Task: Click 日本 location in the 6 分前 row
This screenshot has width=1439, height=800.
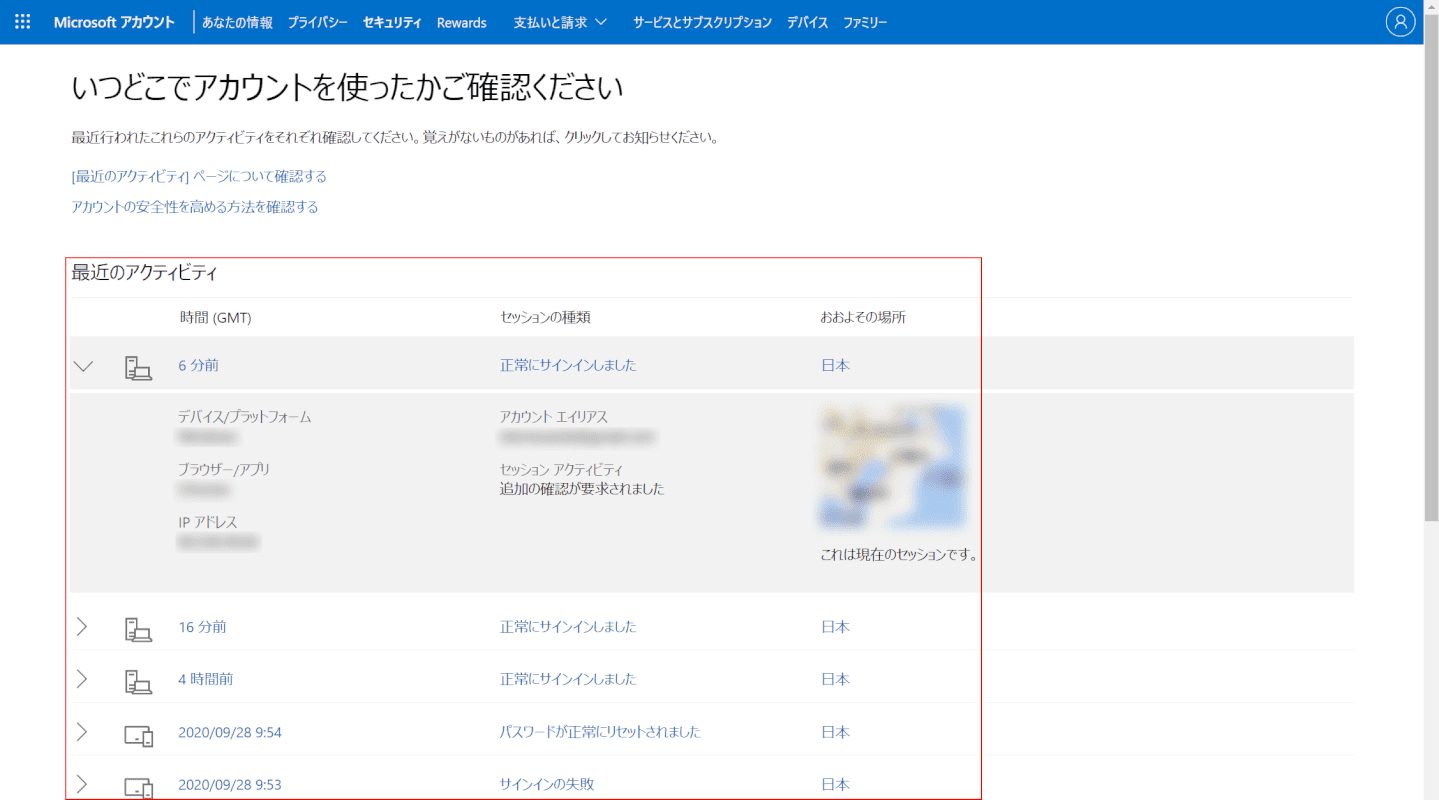Action: pyautogui.click(x=835, y=365)
